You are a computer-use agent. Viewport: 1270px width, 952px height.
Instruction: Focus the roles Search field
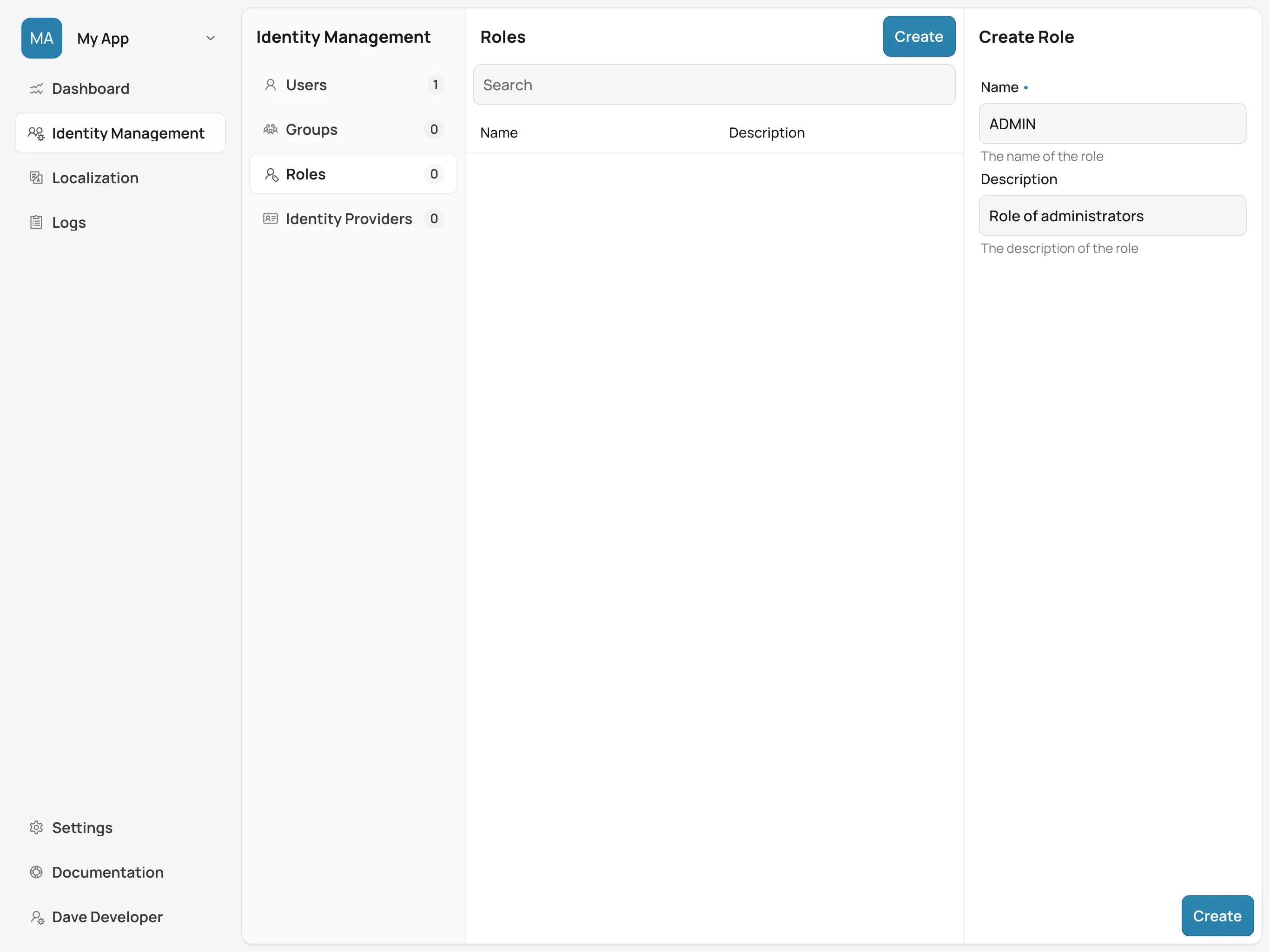(714, 85)
